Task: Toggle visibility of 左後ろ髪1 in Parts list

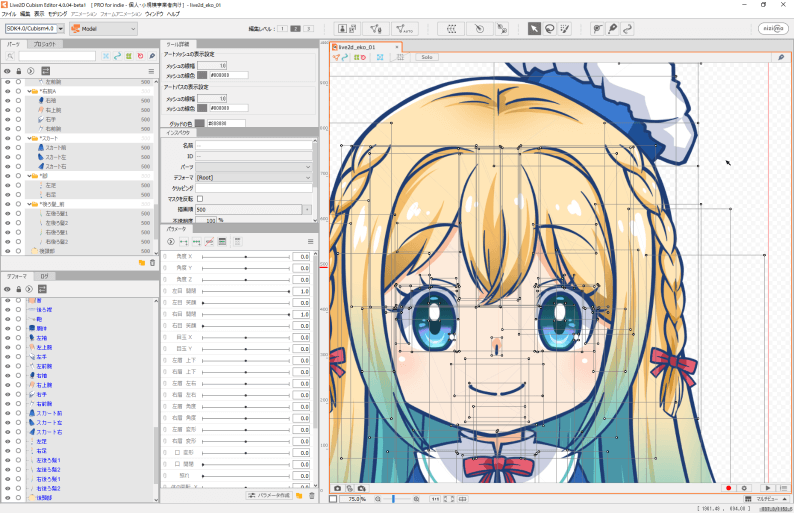Action: pos(8,214)
